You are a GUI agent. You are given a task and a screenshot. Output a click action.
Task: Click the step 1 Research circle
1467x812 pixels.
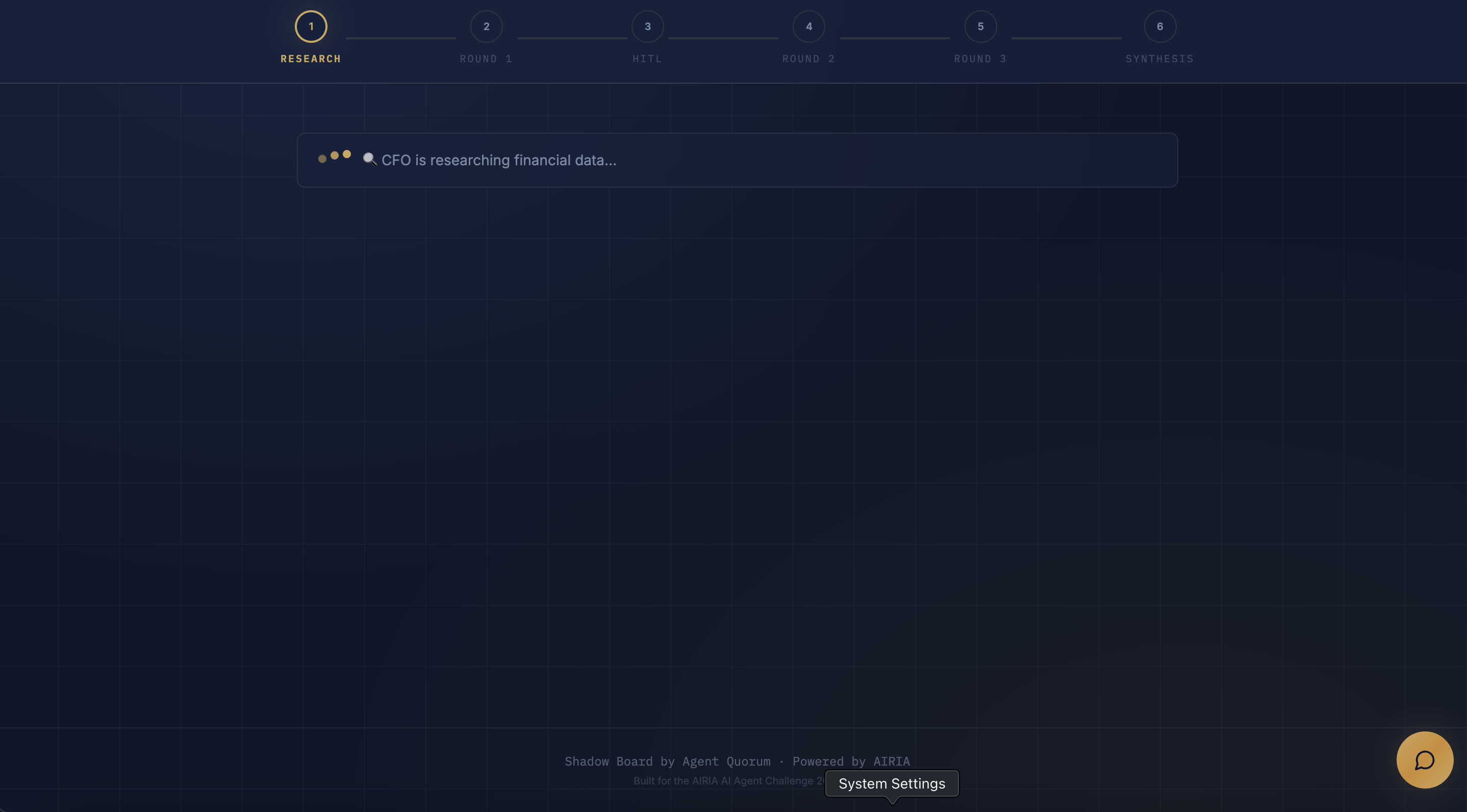[311, 27]
